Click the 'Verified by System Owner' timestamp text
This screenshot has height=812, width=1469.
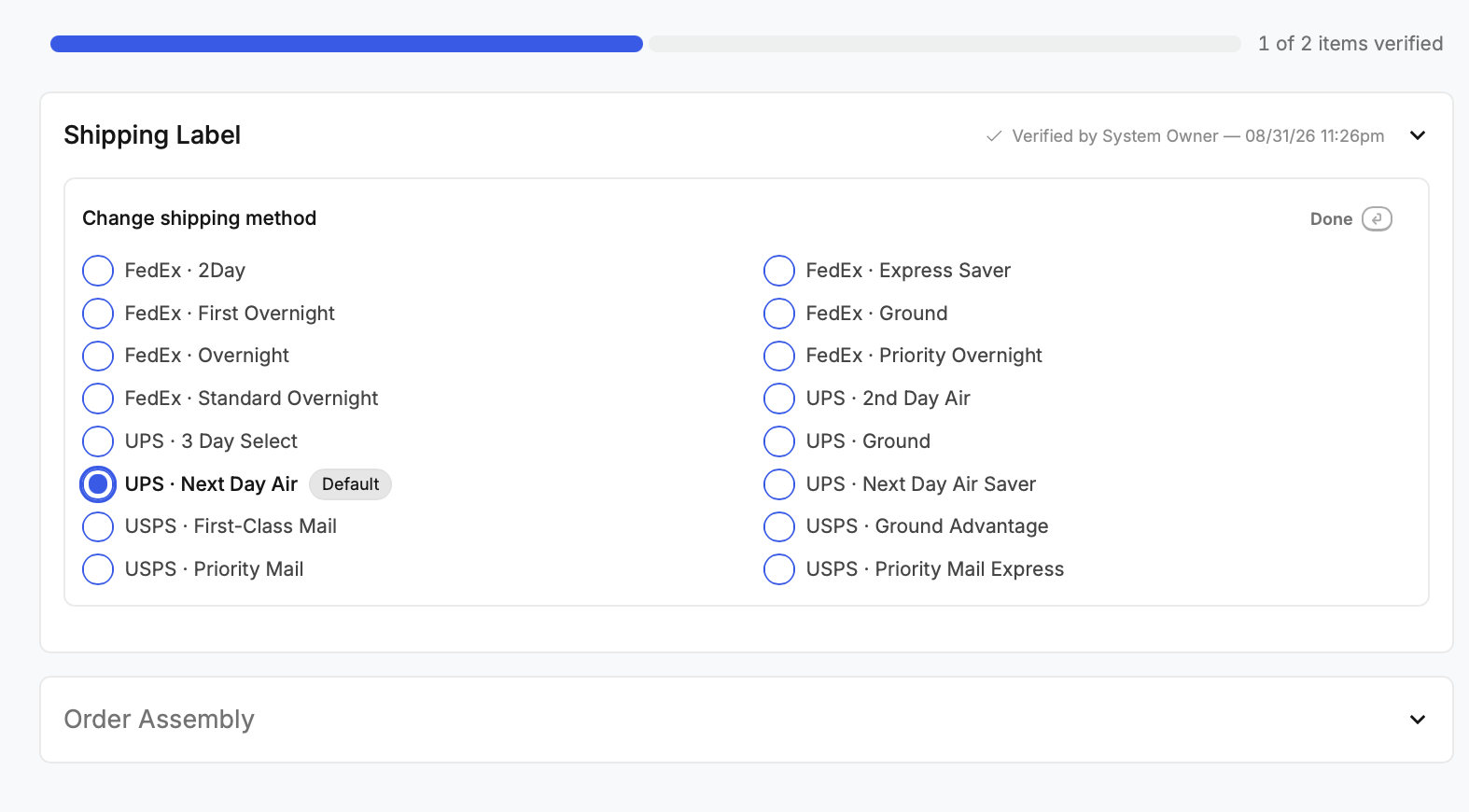click(1198, 136)
